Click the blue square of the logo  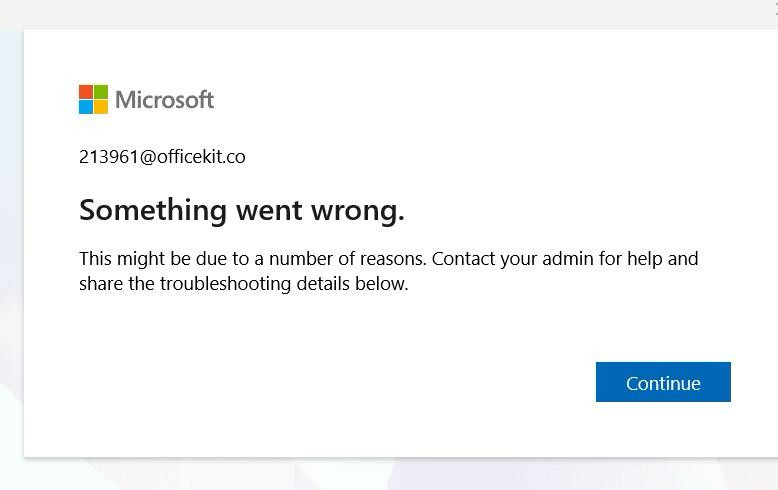(86, 107)
